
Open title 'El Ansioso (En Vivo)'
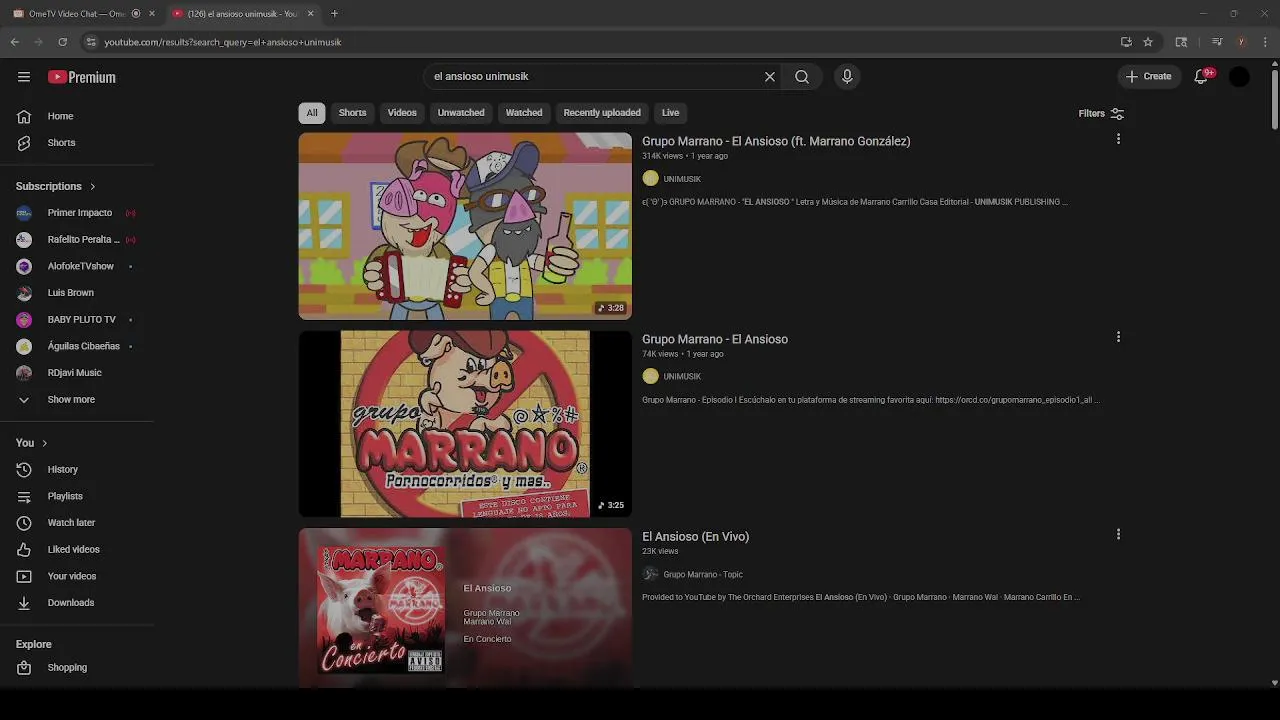tap(695, 537)
